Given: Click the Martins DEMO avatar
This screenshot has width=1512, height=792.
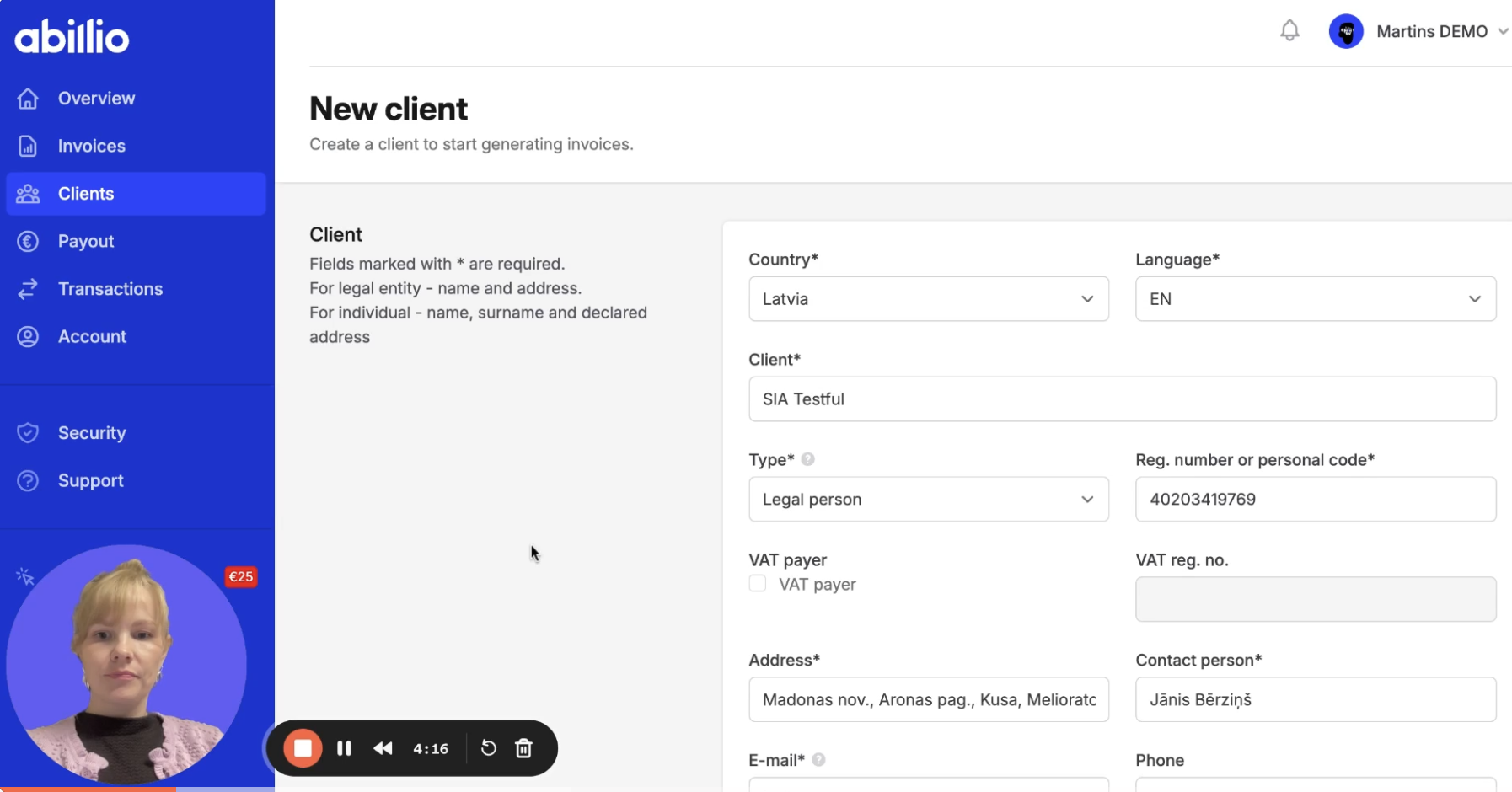Looking at the screenshot, I should [1346, 32].
